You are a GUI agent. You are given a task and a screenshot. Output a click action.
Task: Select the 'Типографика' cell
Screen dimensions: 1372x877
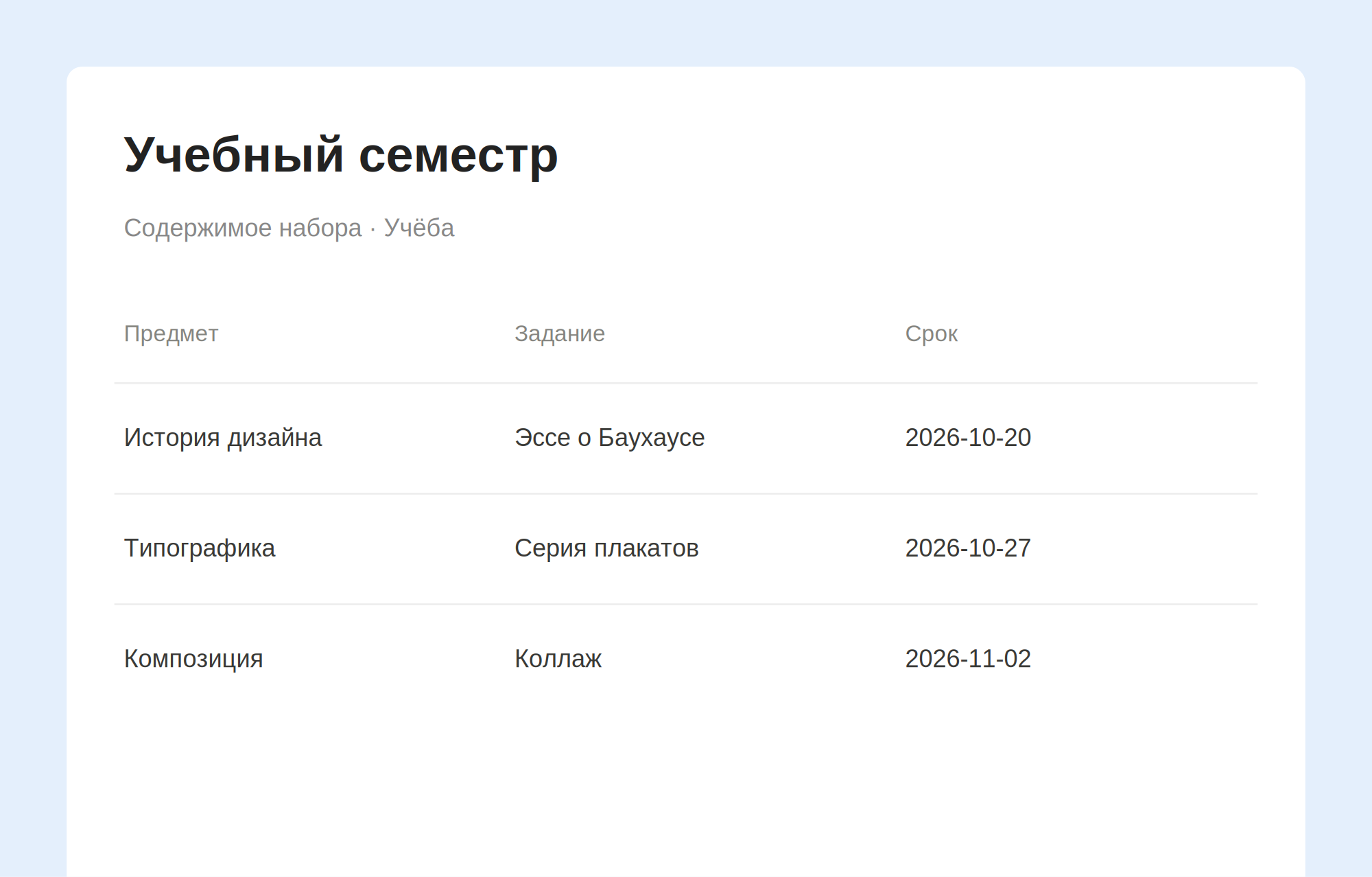click(x=200, y=548)
